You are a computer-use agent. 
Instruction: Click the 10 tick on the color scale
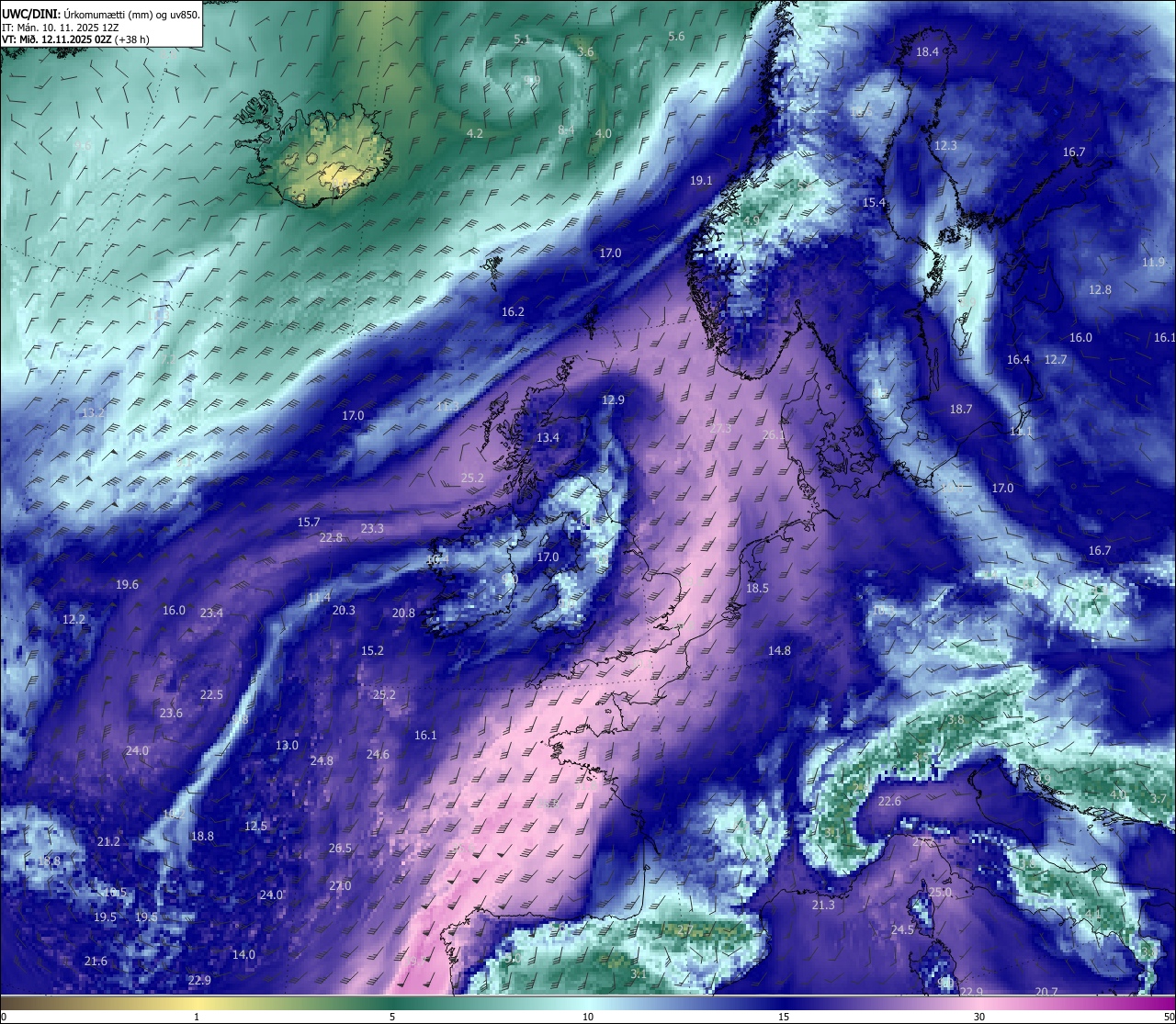(x=588, y=1017)
